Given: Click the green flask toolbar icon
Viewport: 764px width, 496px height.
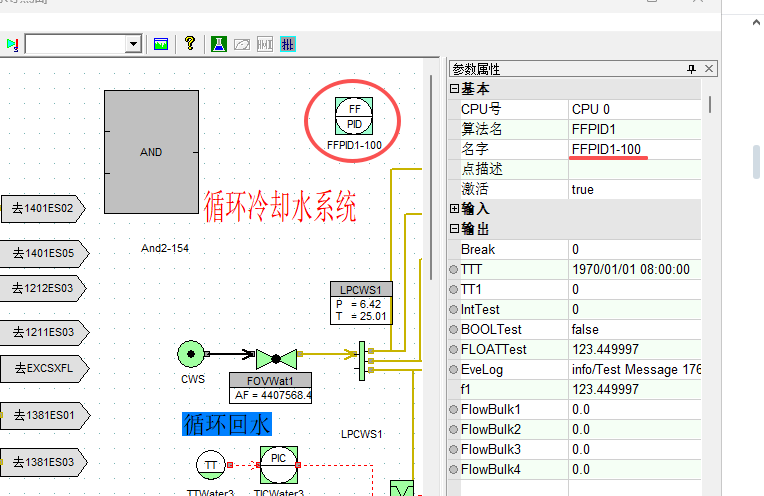Looking at the screenshot, I should pos(217,44).
